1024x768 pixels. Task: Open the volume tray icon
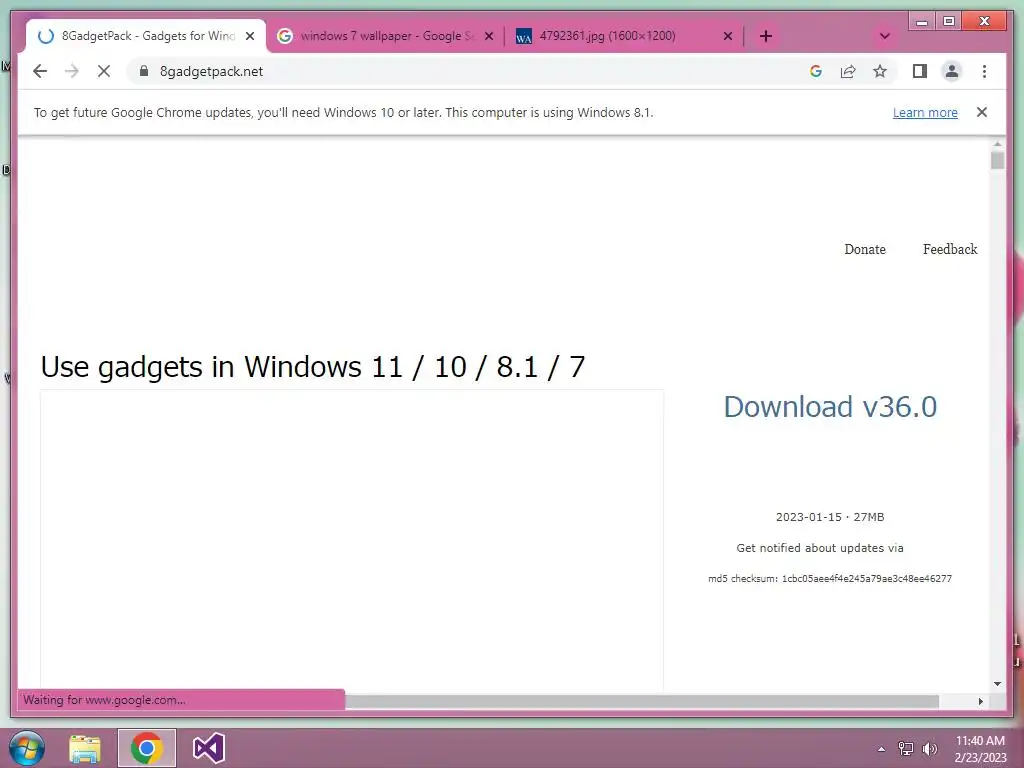coord(929,749)
